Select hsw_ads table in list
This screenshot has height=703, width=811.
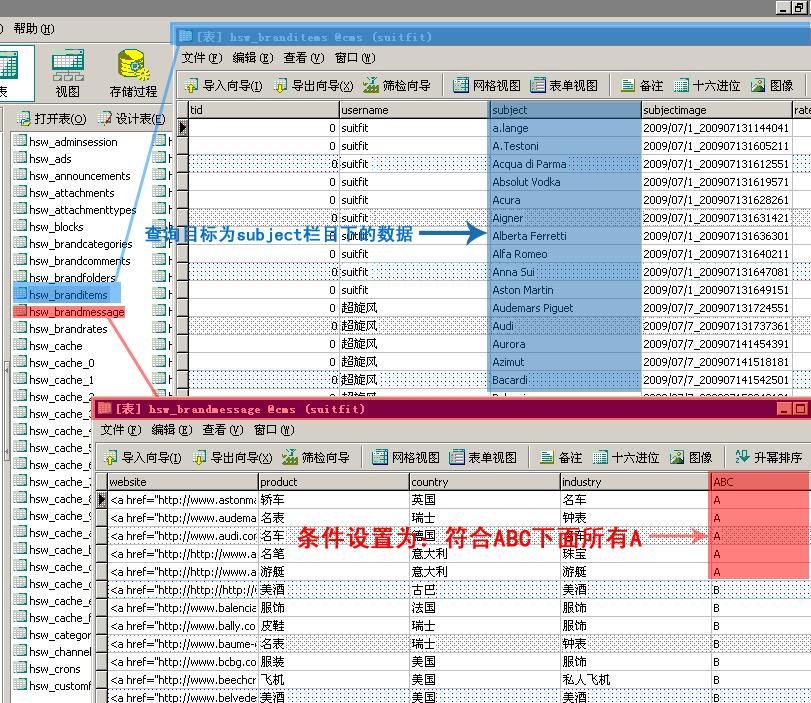tap(42, 159)
